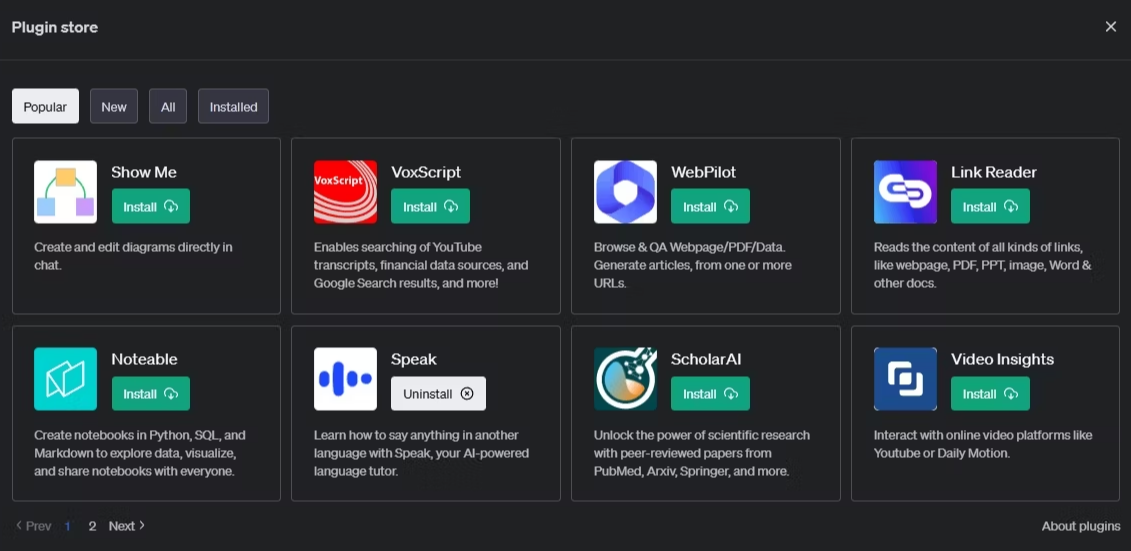Click 'Unlock the power of scientific research' description
Image resolution: width=1131 pixels, height=551 pixels.
coord(702,454)
